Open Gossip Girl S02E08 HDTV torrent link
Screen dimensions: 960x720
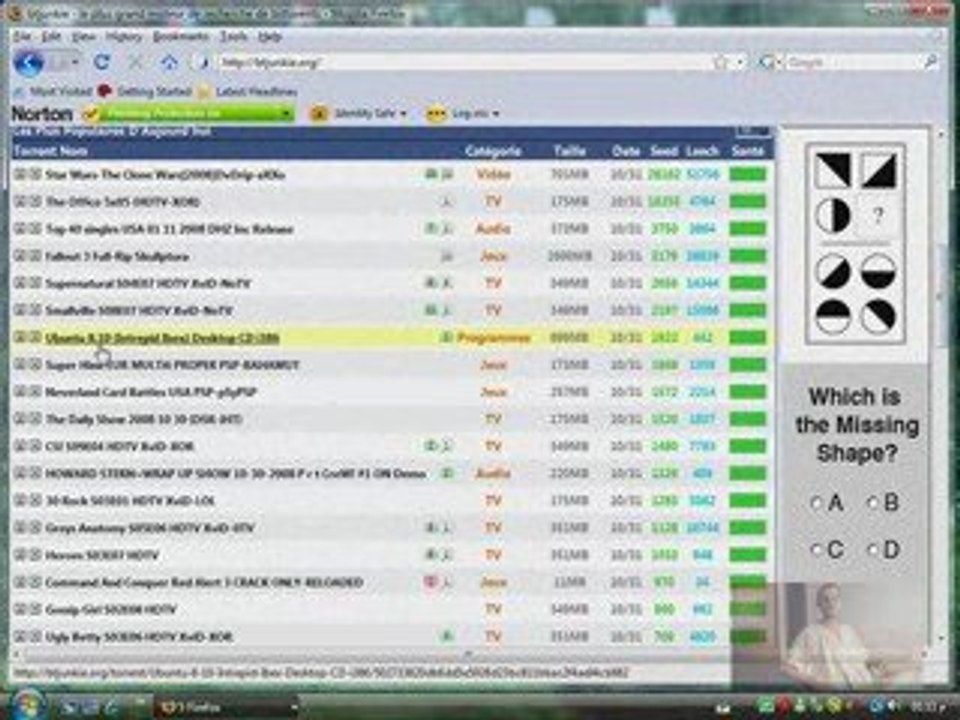pos(111,609)
